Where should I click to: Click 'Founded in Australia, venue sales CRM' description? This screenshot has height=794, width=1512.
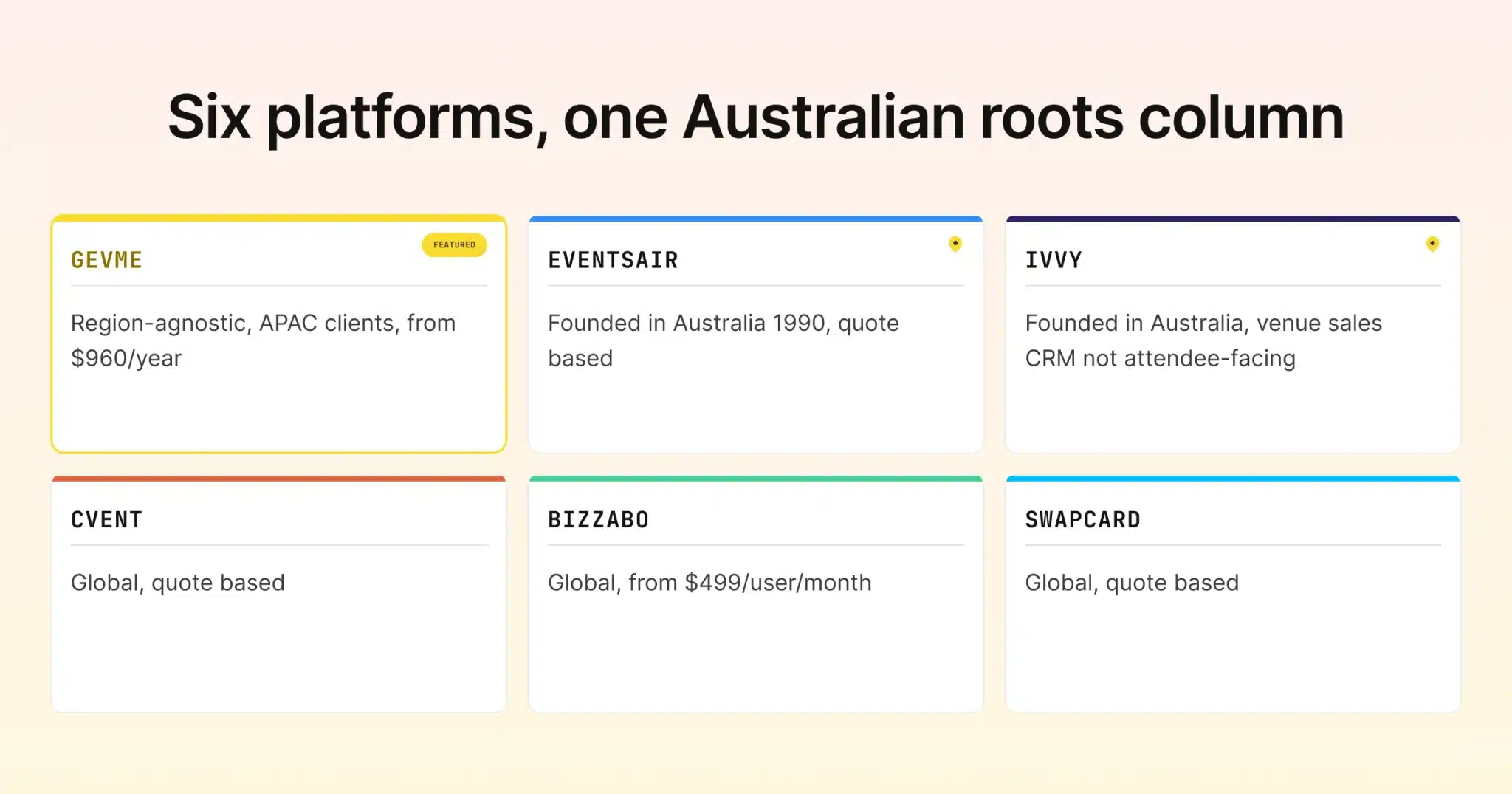click(1203, 340)
